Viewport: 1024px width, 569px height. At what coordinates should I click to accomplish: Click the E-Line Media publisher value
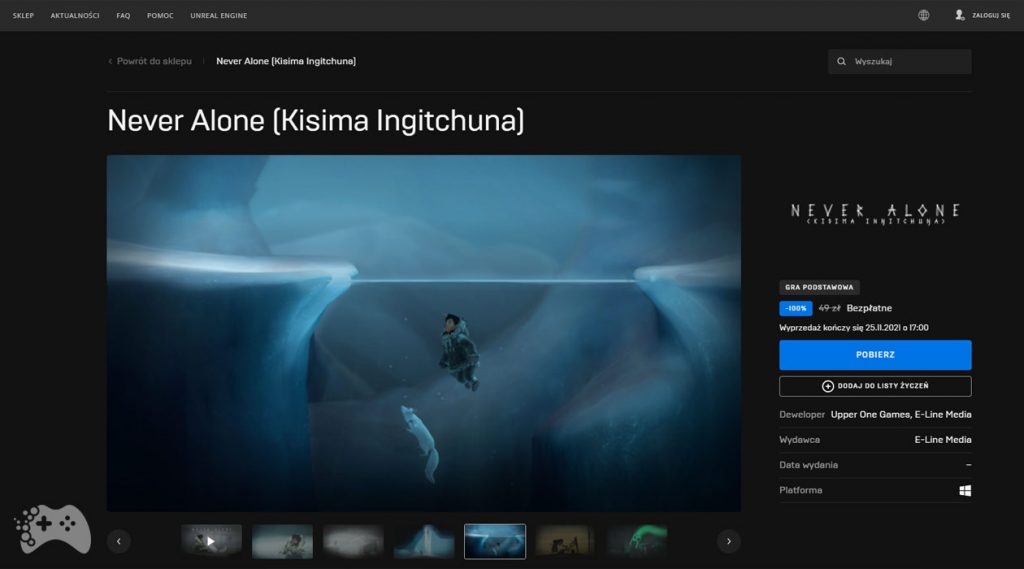943,440
